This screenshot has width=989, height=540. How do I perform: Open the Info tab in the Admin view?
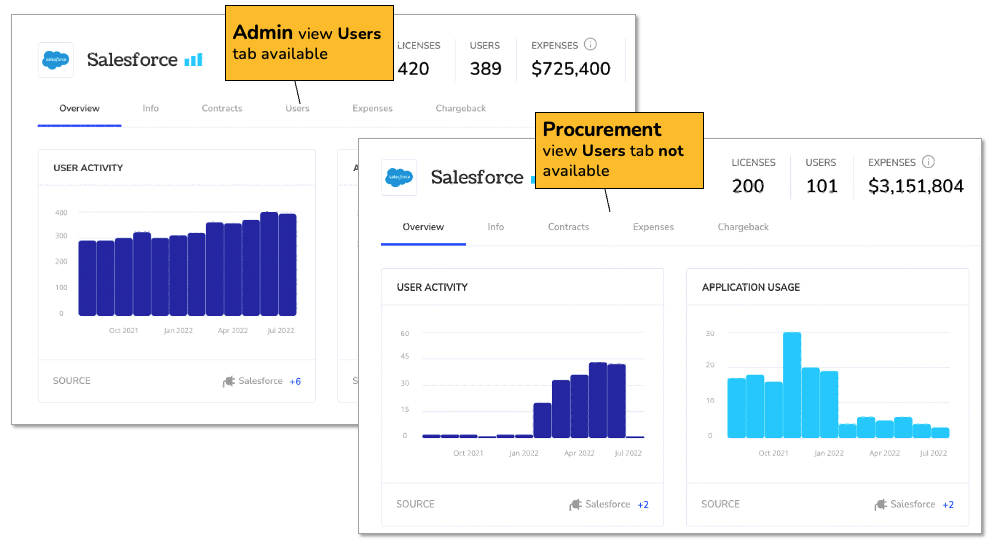pos(151,109)
